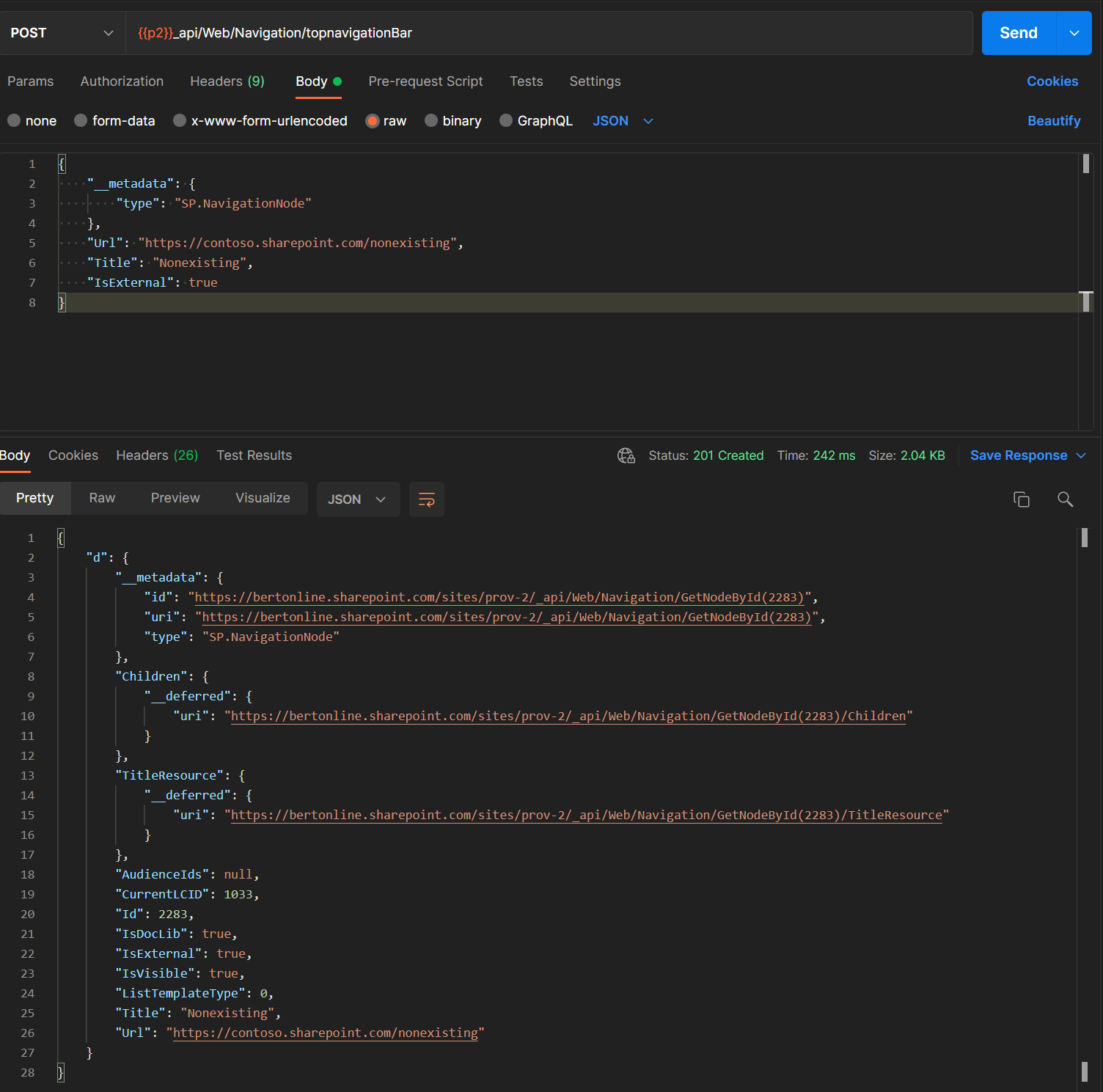Open the JSON content-type dropdown
This screenshot has width=1103, height=1092.
pos(621,120)
